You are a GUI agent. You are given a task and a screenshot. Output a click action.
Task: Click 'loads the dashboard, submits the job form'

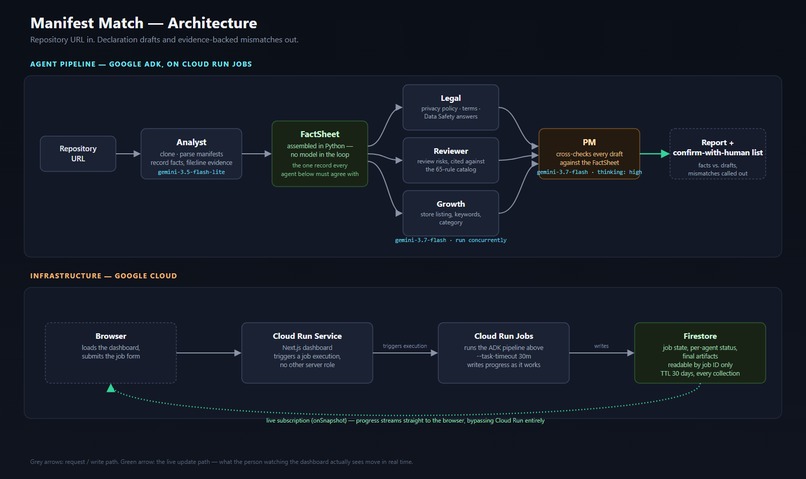pyautogui.click(x=111, y=352)
